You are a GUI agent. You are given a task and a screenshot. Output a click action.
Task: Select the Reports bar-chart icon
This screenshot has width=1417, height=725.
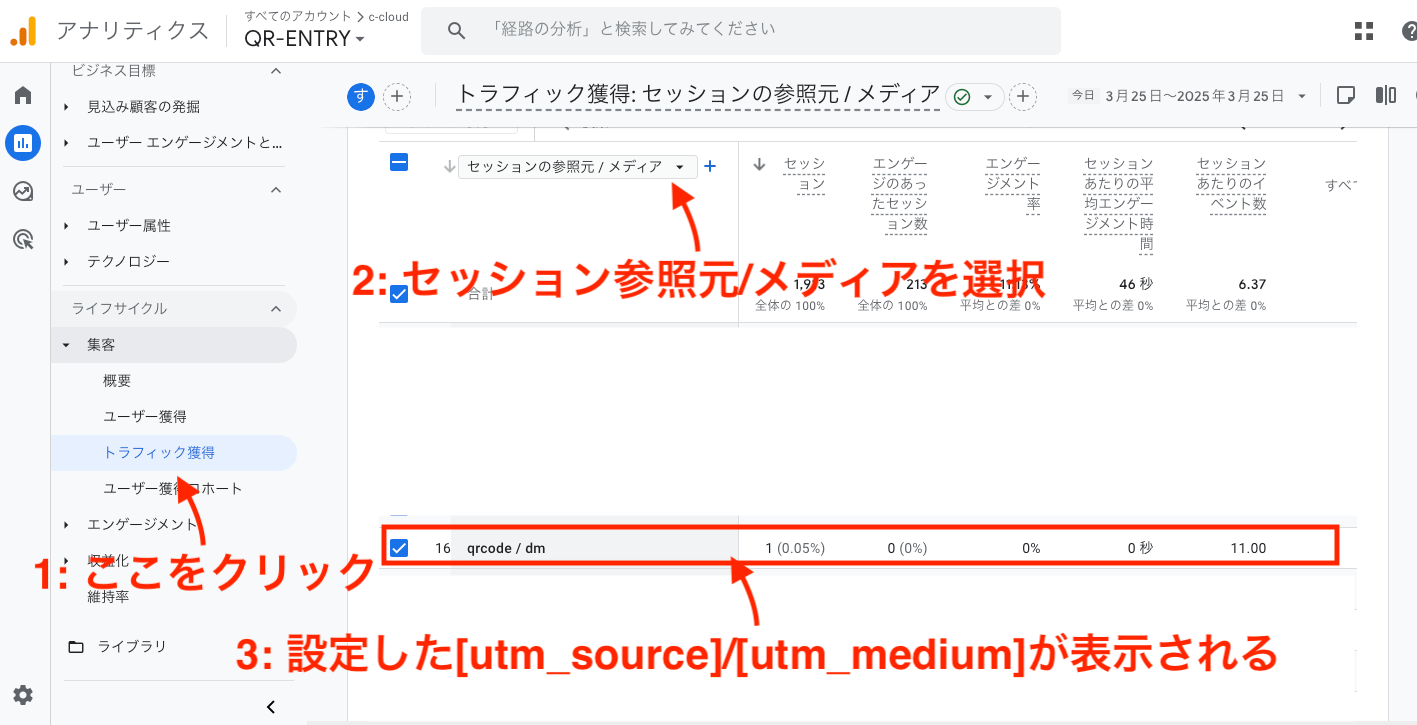pos(23,143)
